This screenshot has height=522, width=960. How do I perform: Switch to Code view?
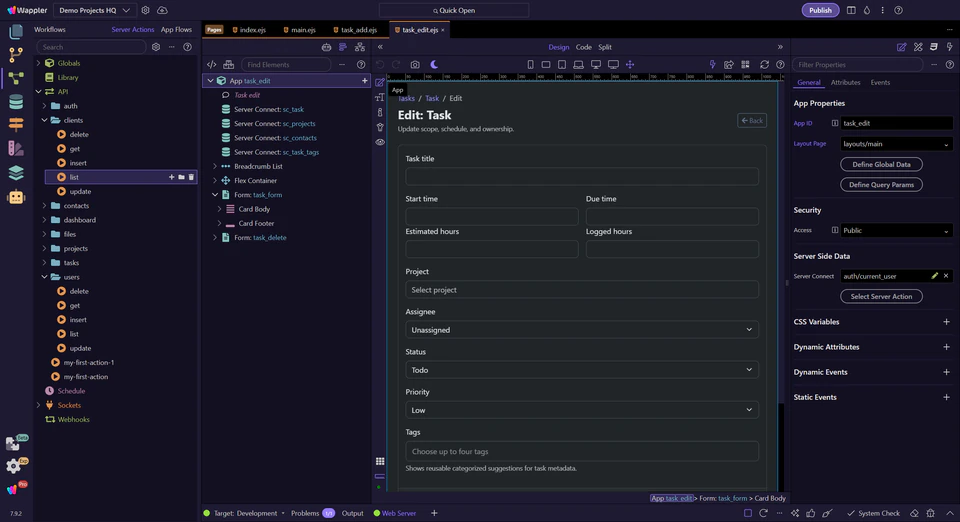tap(583, 47)
